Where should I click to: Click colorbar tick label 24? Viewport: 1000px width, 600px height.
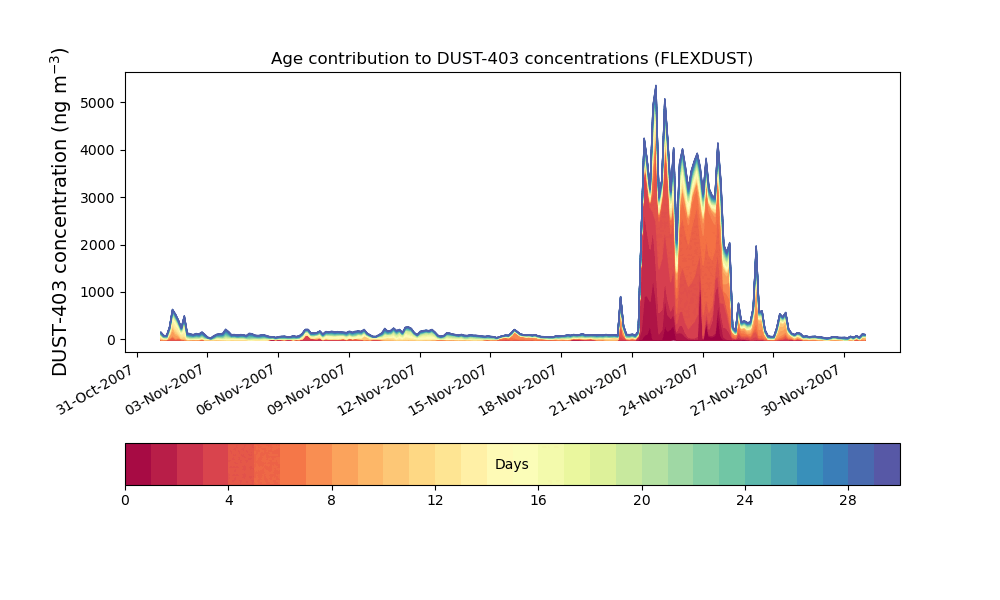click(745, 501)
